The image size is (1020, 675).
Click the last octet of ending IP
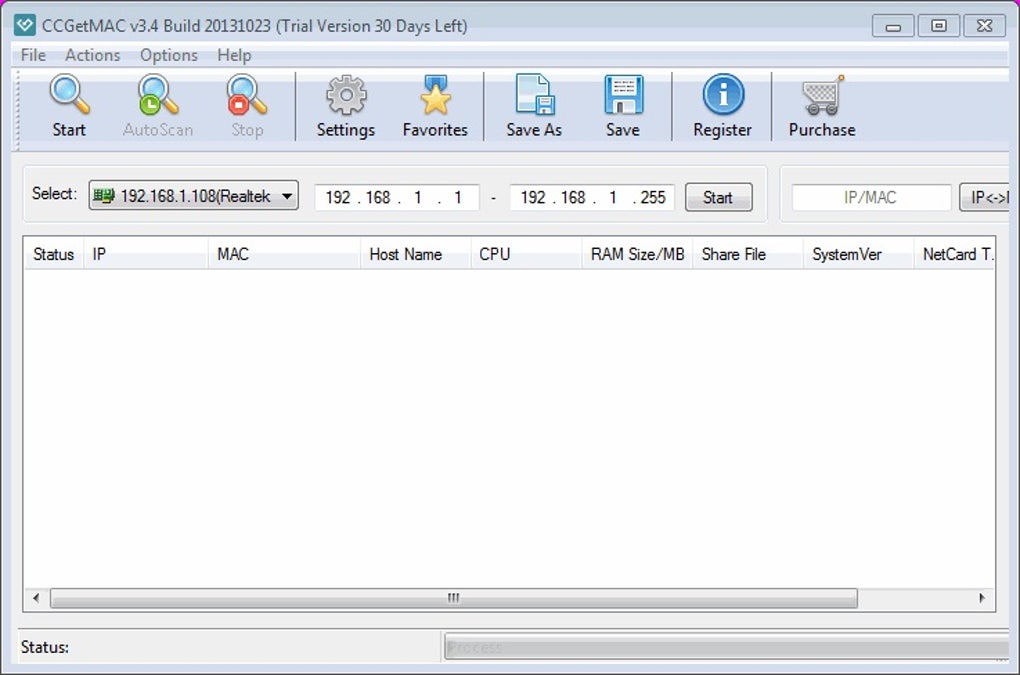[652, 197]
